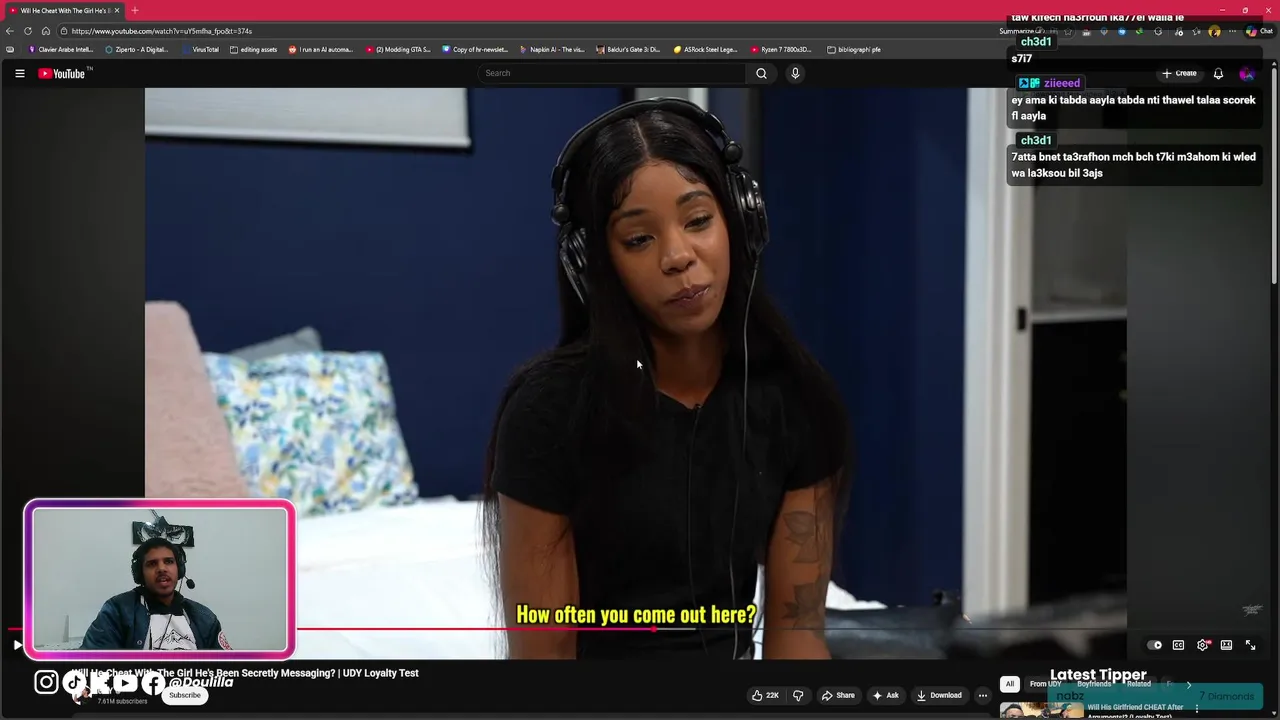Open the player settings gear
Viewport: 1280px width, 720px height.
point(1203,645)
